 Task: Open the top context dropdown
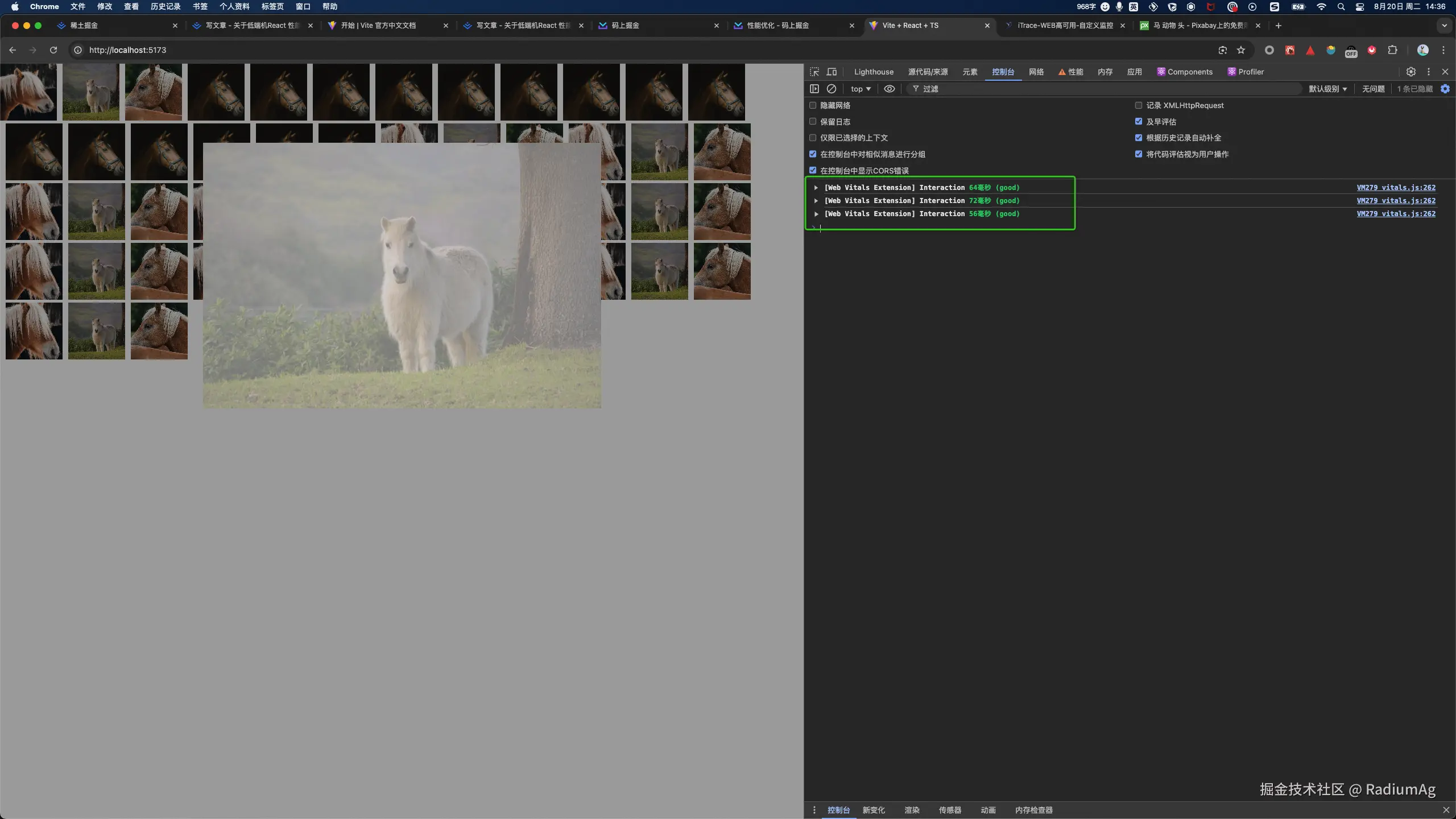tap(861, 89)
